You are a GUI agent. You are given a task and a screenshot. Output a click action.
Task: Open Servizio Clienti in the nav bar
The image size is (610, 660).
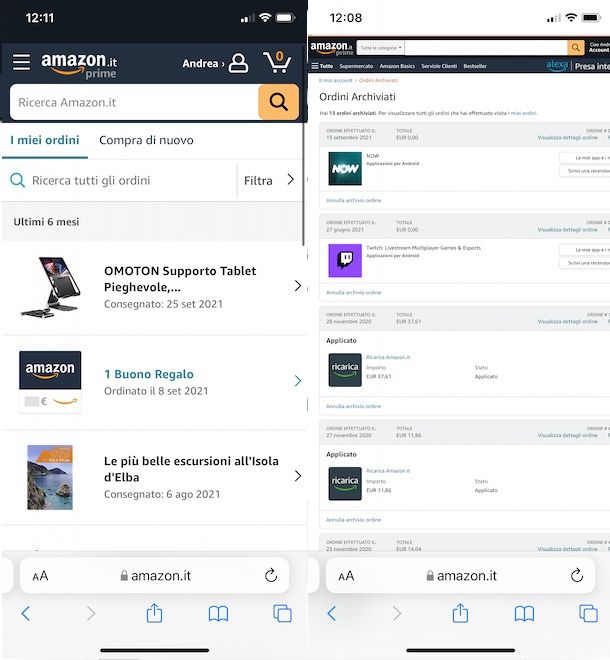tap(439, 66)
